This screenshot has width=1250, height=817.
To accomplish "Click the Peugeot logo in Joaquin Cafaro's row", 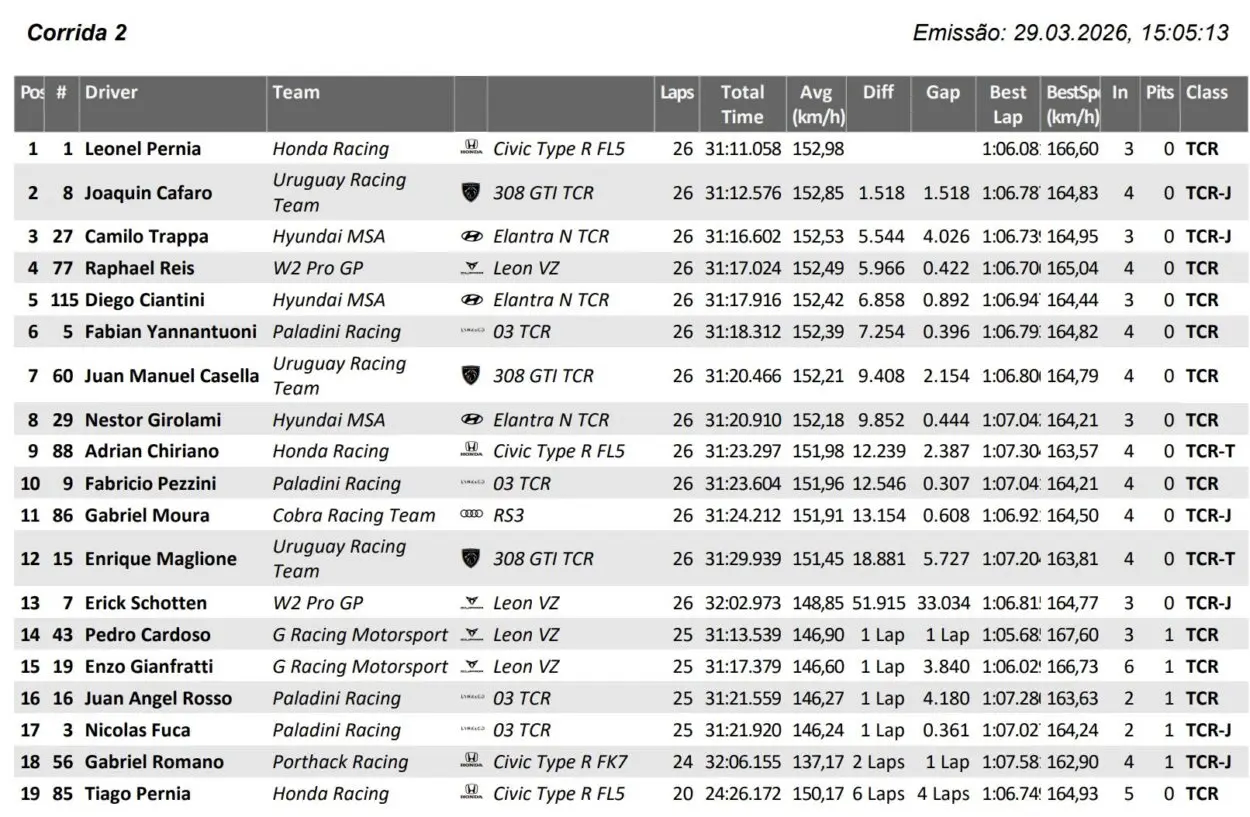I will click(x=470, y=192).
